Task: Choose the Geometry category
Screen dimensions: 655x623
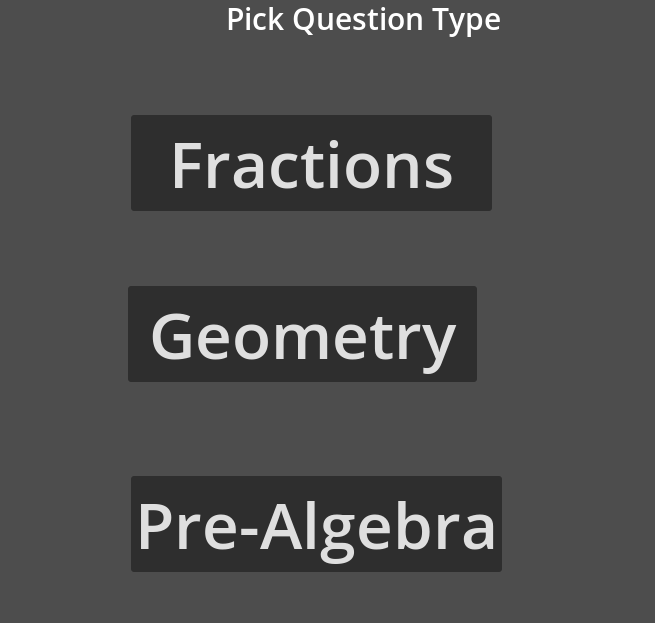Action: [x=302, y=334]
